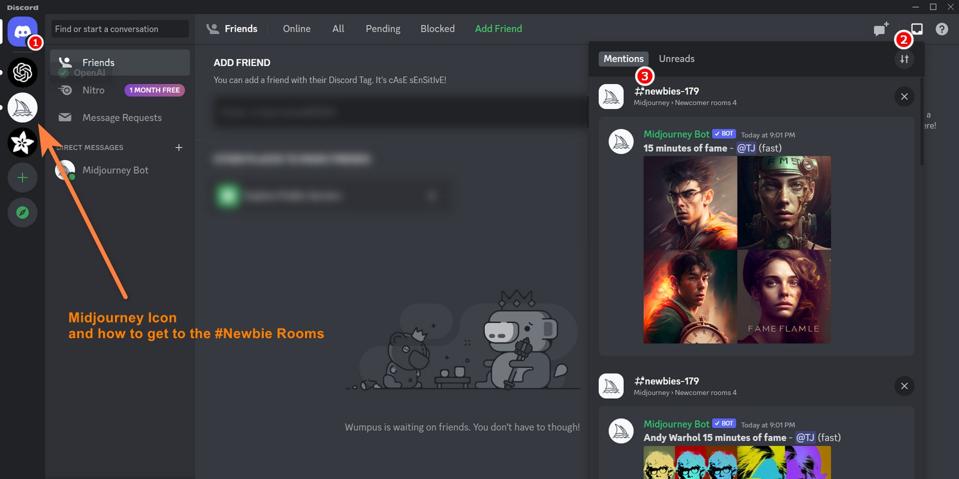
Task: Click Find or start a conversation box
Action: point(120,29)
